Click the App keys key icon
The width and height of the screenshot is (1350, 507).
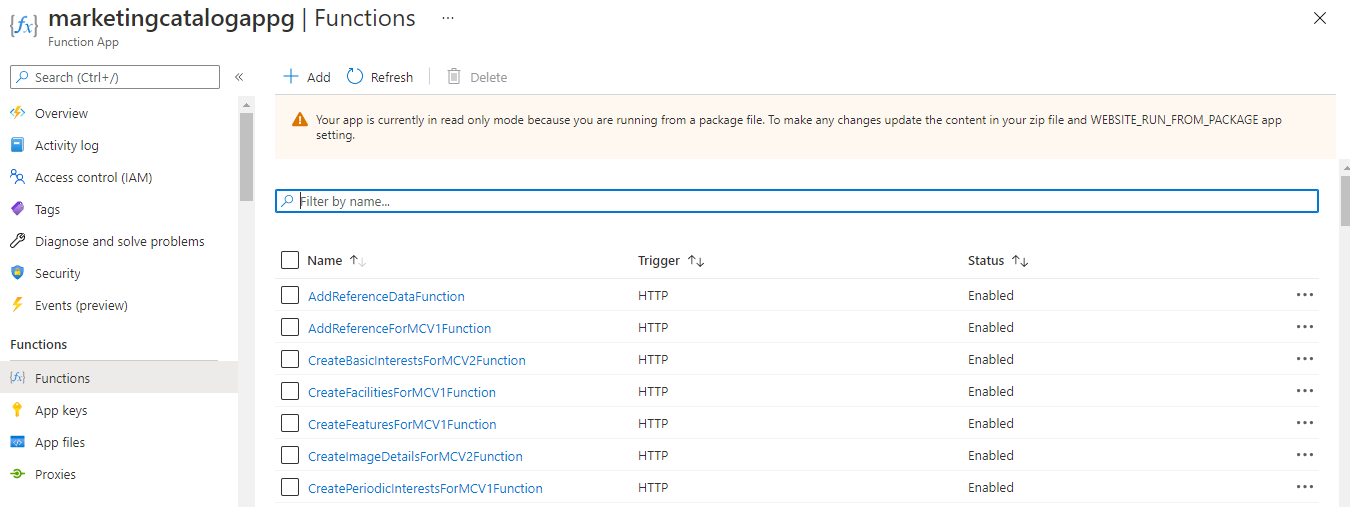pyautogui.click(x=17, y=410)
